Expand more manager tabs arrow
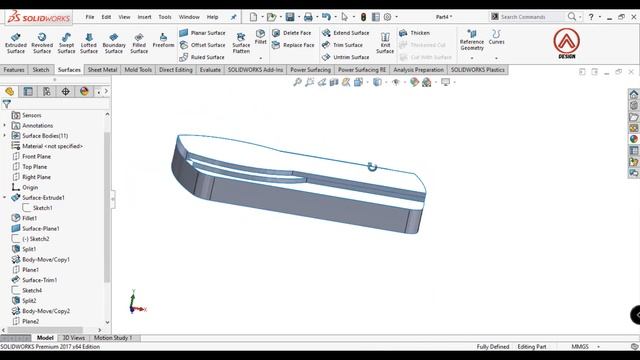The image size is (640, 360). pos(106,91)
